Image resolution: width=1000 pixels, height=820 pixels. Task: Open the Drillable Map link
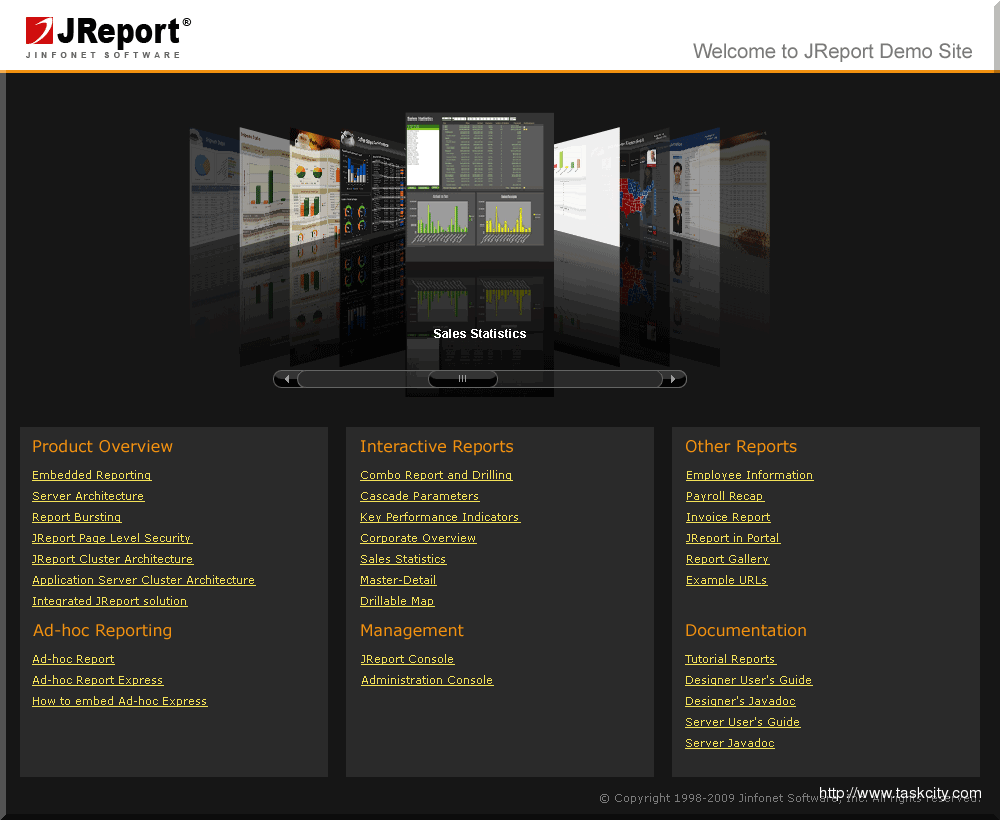397,601
